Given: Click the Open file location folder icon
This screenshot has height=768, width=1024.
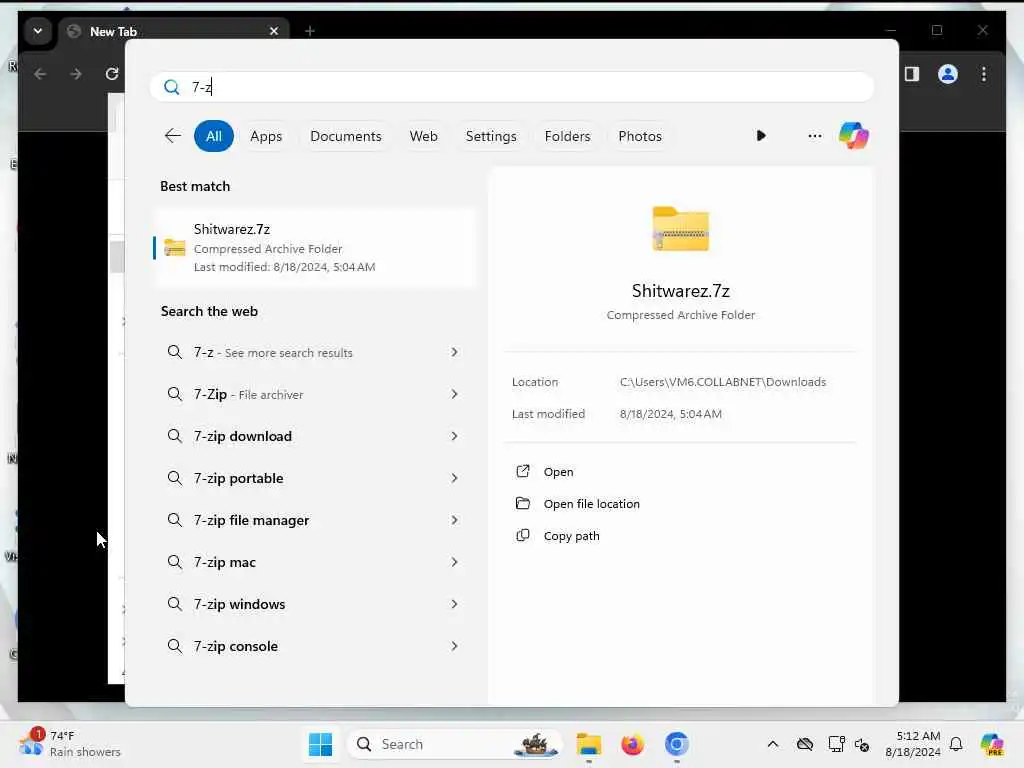Looking at the screenshot, I should point(522,503).
